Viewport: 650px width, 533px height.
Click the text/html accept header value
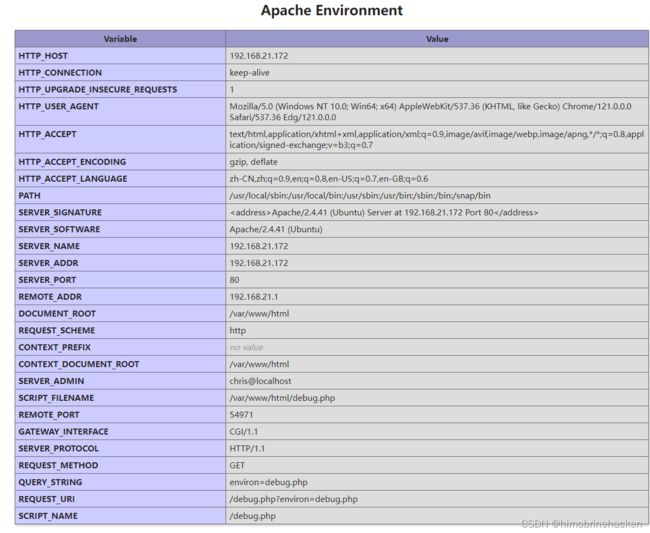(437, 140)
